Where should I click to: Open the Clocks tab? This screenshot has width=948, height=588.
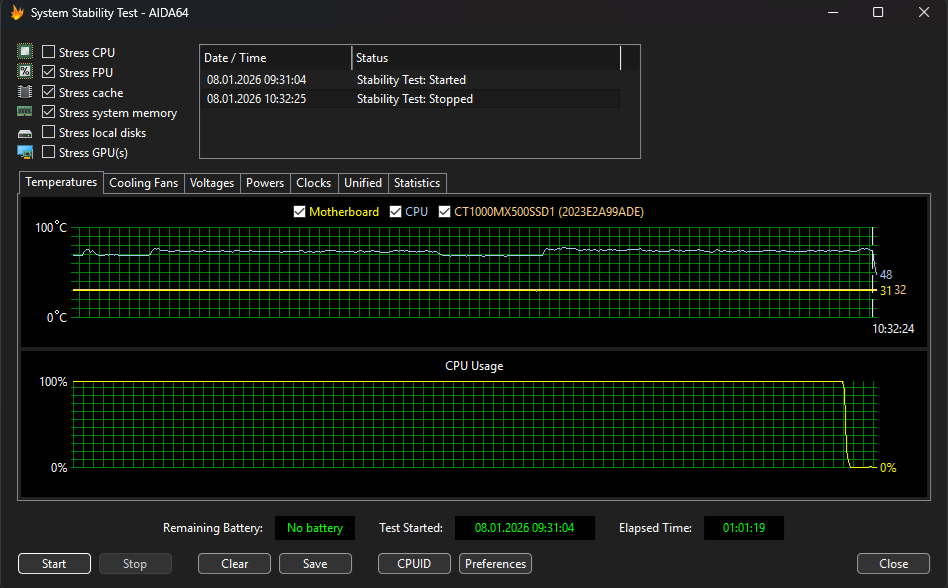click(x=314, y=183)
